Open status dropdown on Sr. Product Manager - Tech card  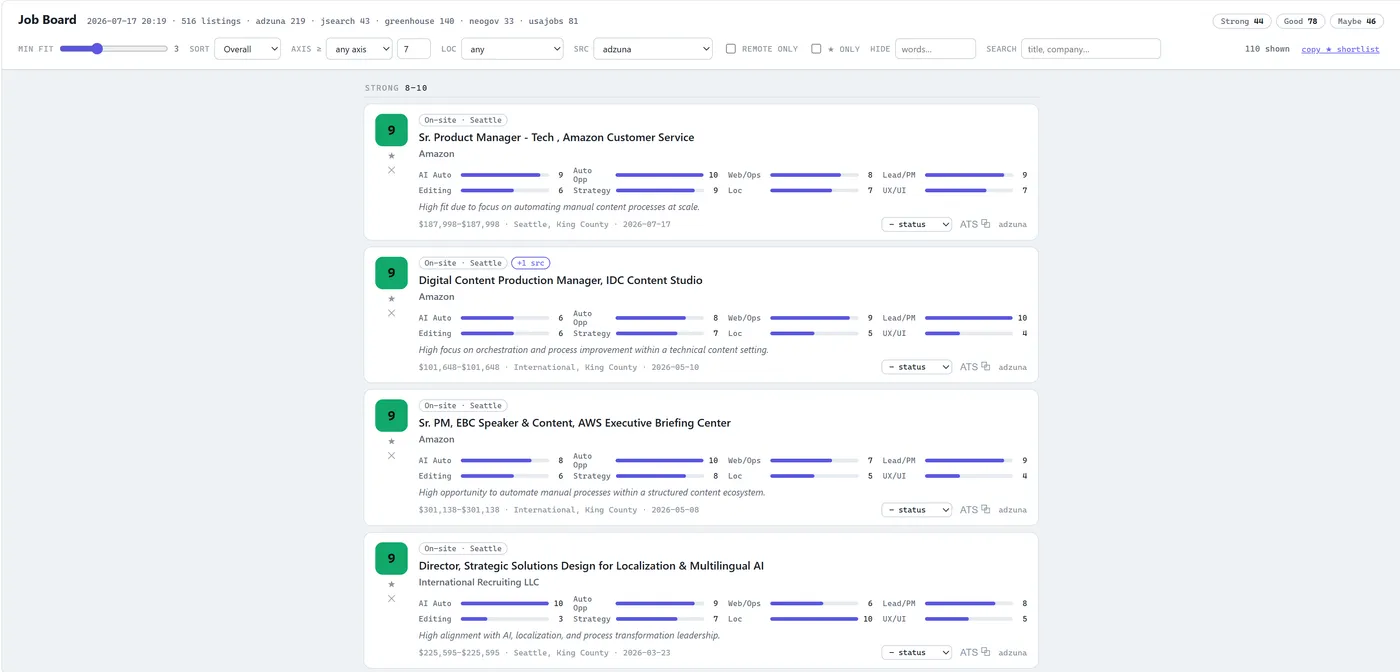pos(917,224)
